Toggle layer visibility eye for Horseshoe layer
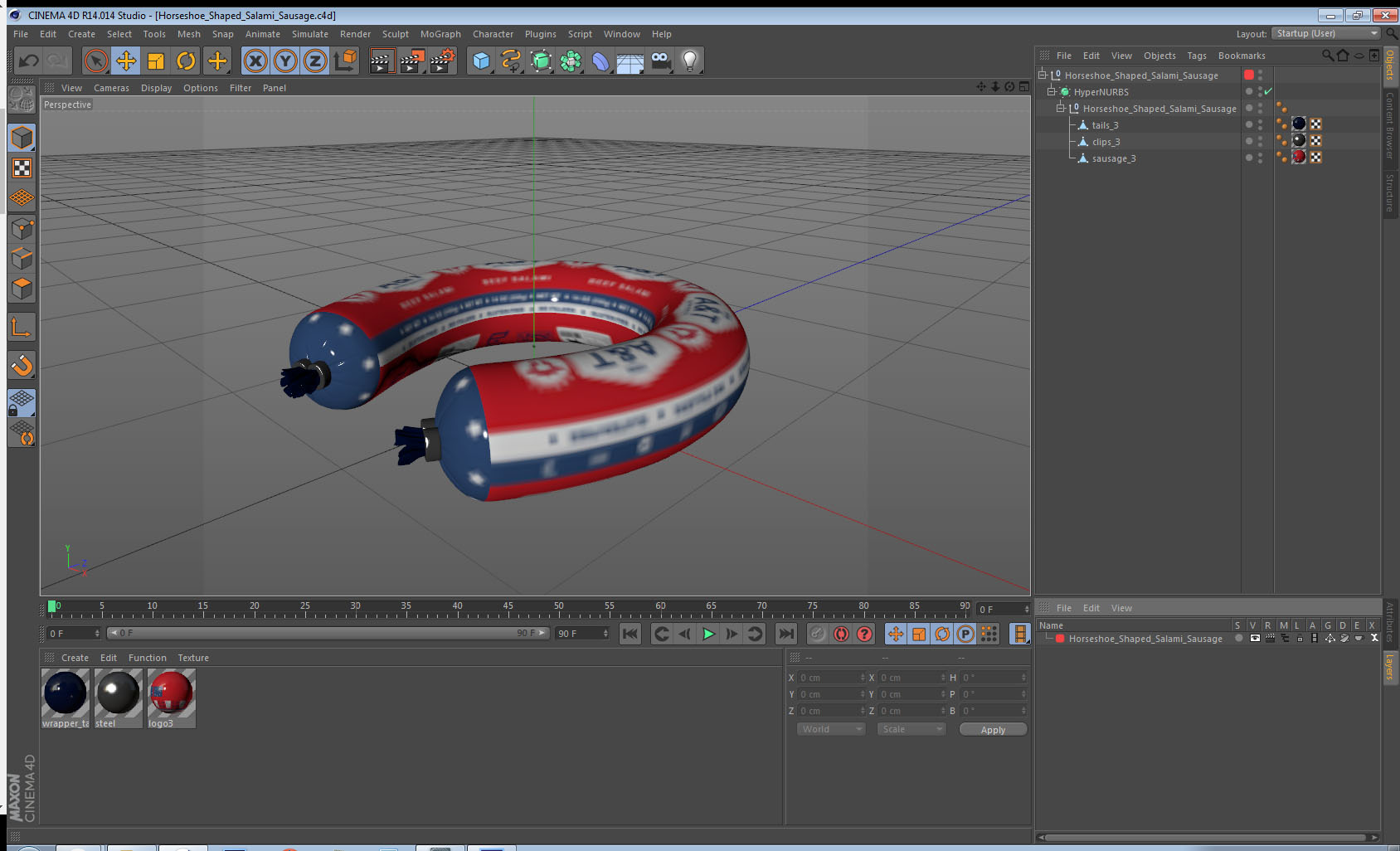The width and height of the screenshot is (1400, 851). [1255, 639]
